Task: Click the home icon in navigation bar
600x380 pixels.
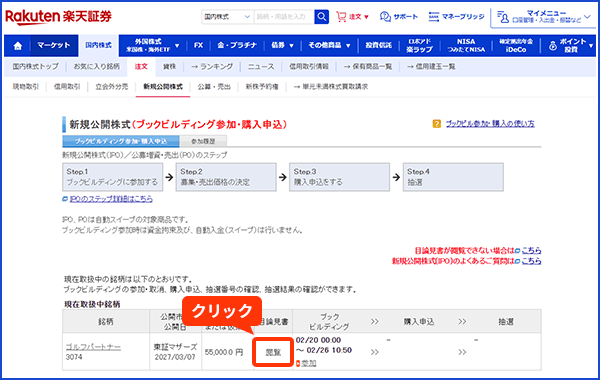Action: tap(18, 46)
